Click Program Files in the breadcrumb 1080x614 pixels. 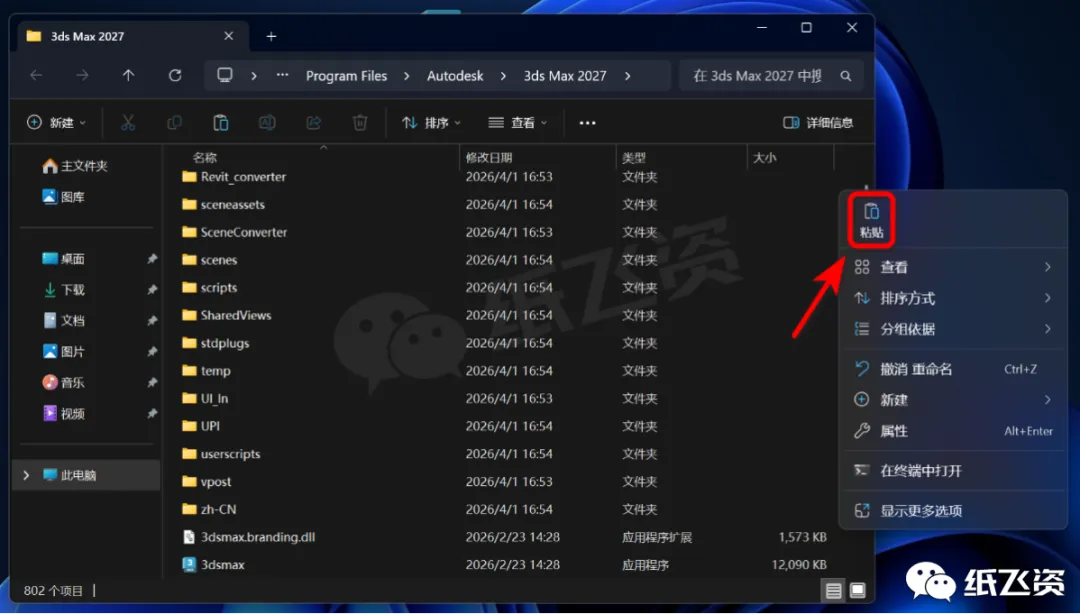point(346,76)
